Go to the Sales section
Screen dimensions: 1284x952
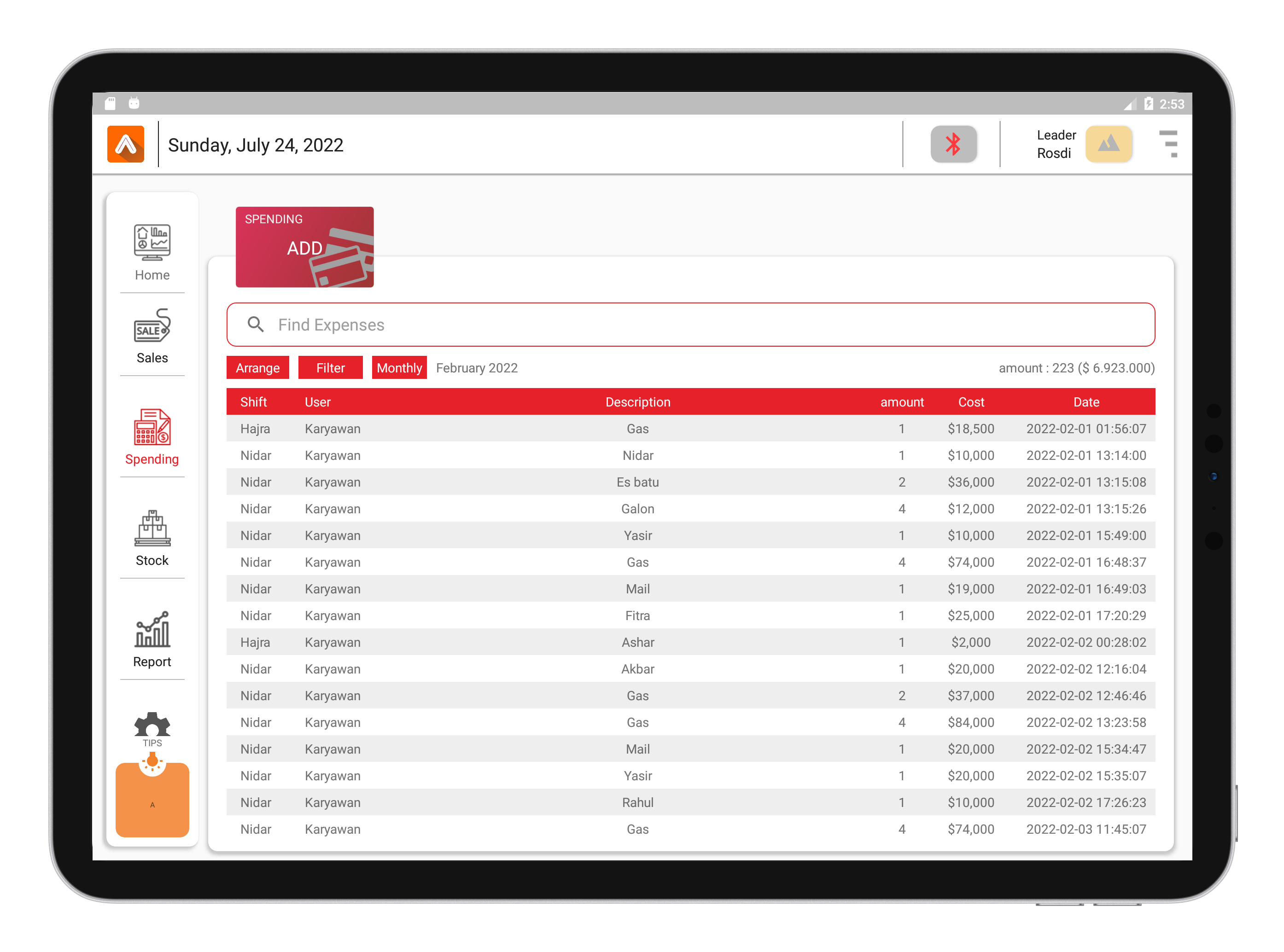pyautogui.click(x=152, y=326)
